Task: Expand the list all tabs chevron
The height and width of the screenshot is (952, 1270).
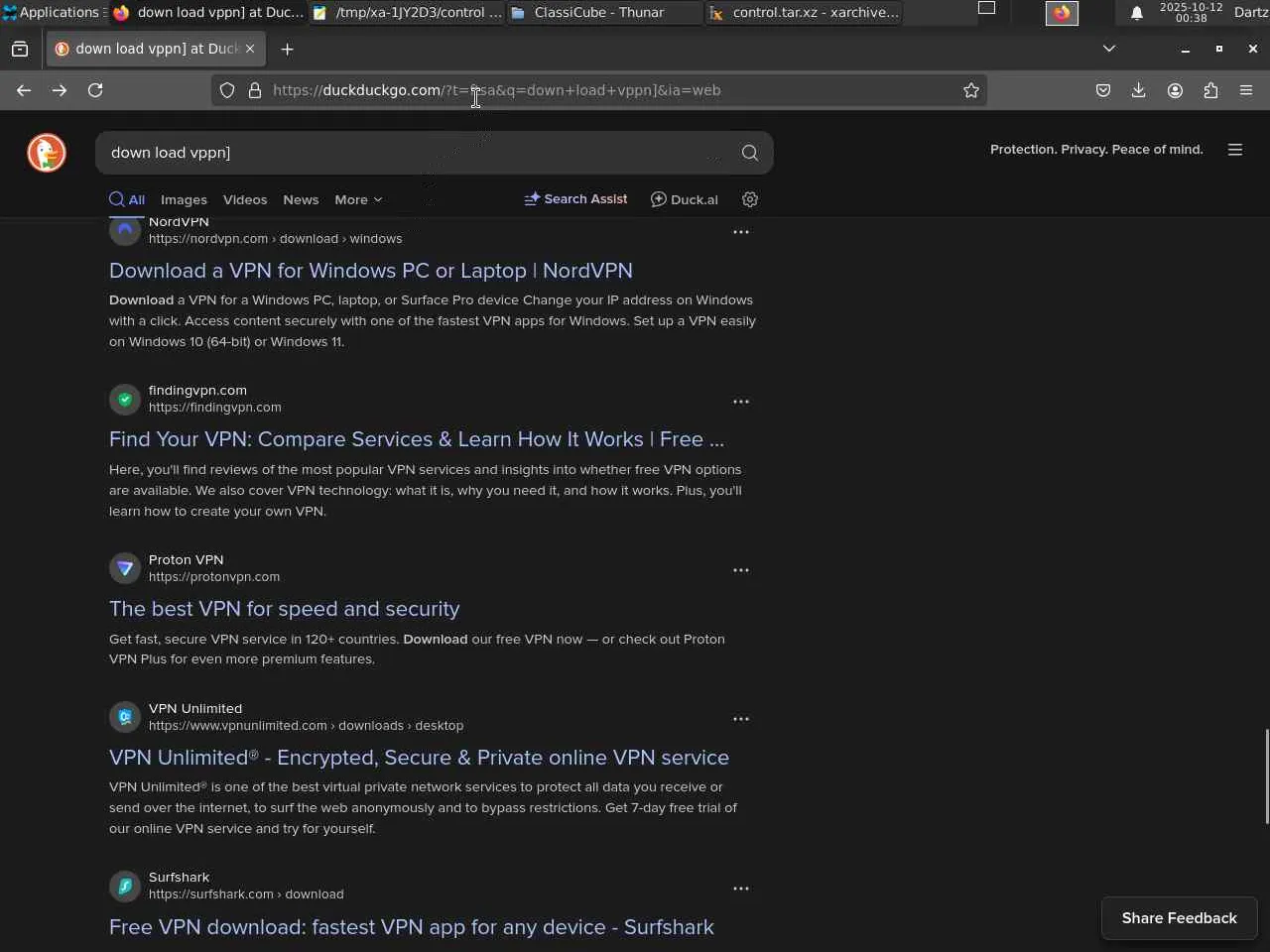Action: click(1109, 49)
